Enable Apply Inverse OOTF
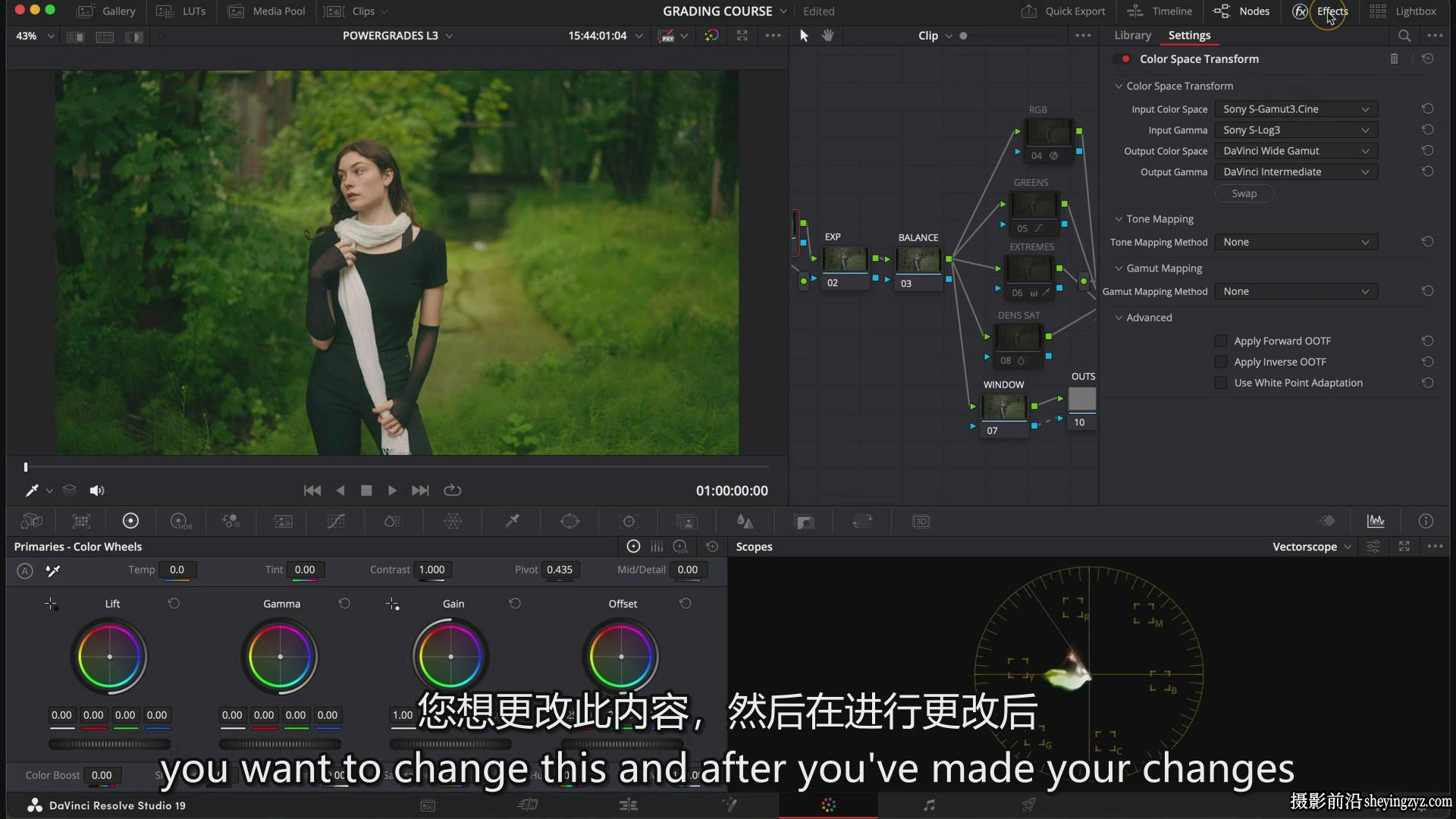 [1221, 362]
